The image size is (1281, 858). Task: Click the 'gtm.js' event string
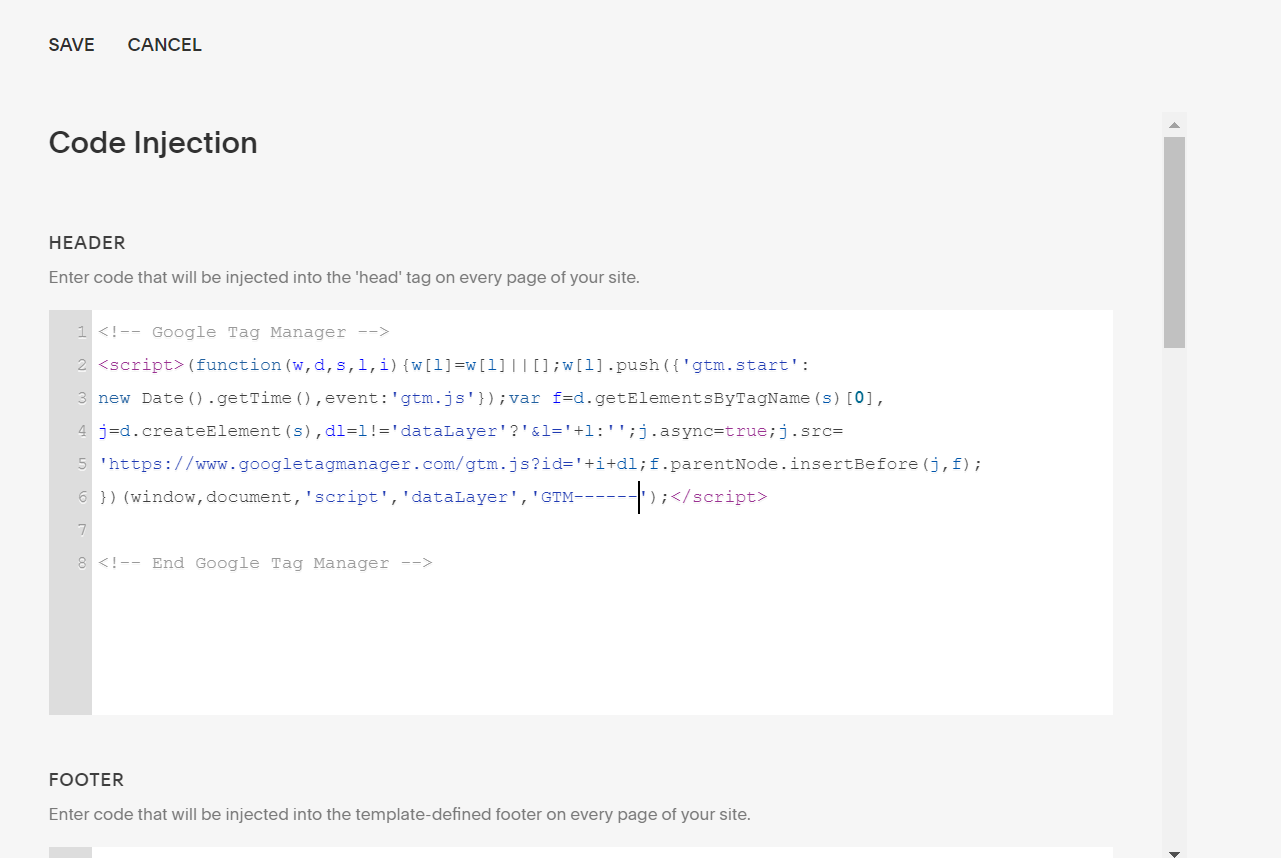(x=433, y=398)
